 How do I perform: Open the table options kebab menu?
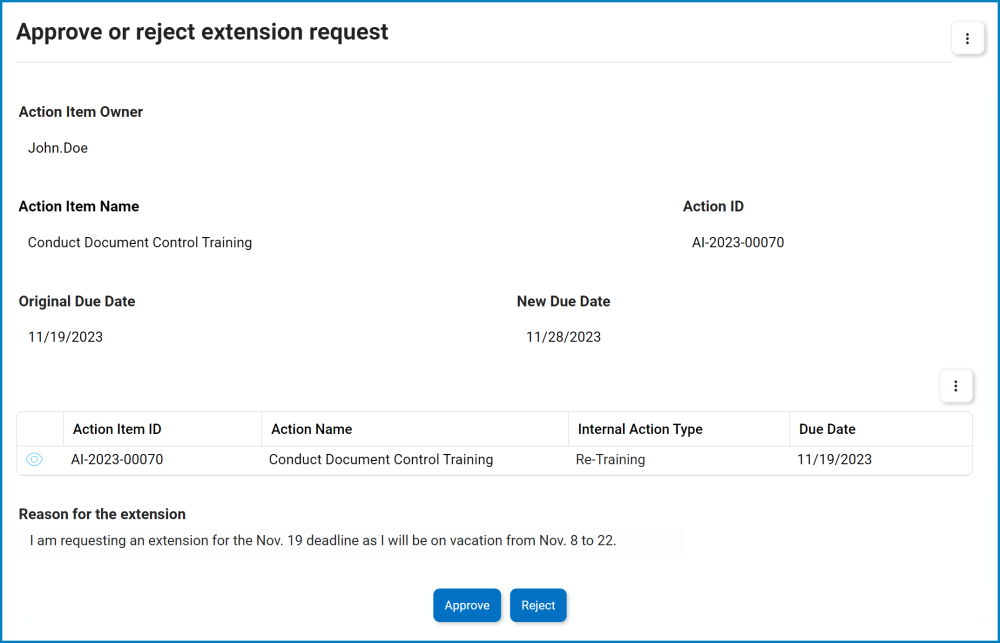956,386
